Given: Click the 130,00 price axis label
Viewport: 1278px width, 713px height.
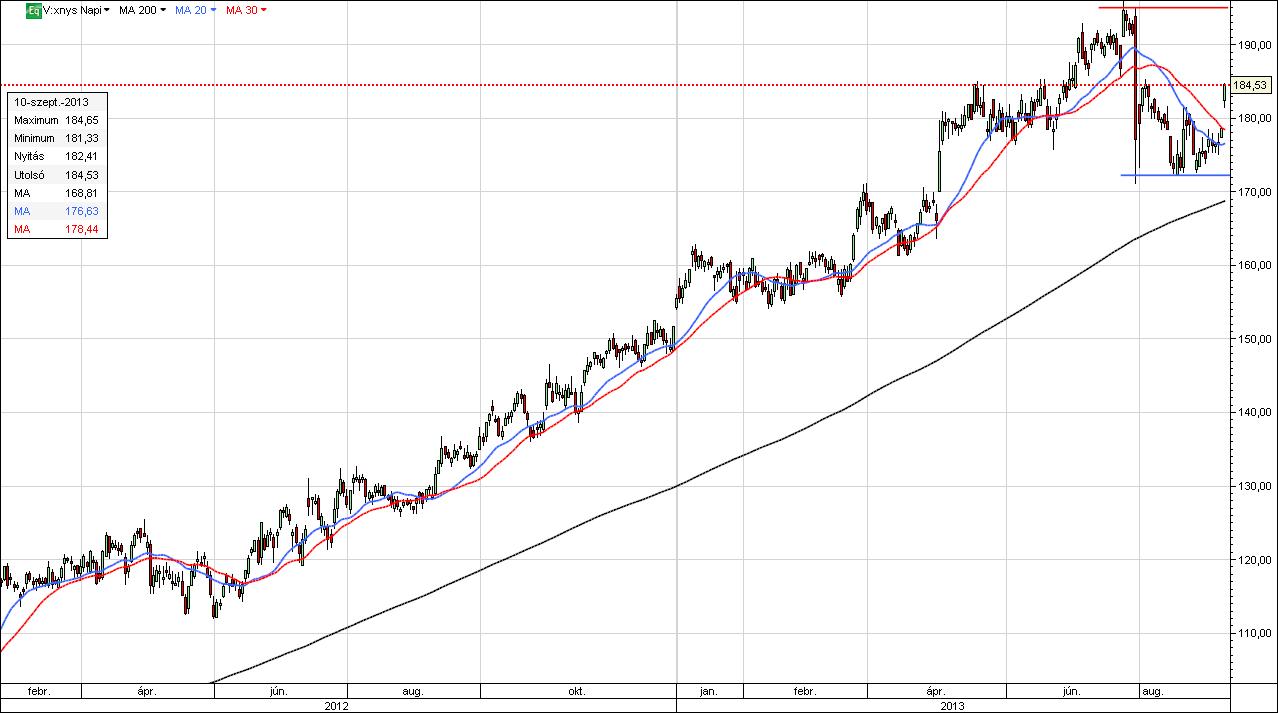Looking at the screenshot, I should [x=1254, y=486].
